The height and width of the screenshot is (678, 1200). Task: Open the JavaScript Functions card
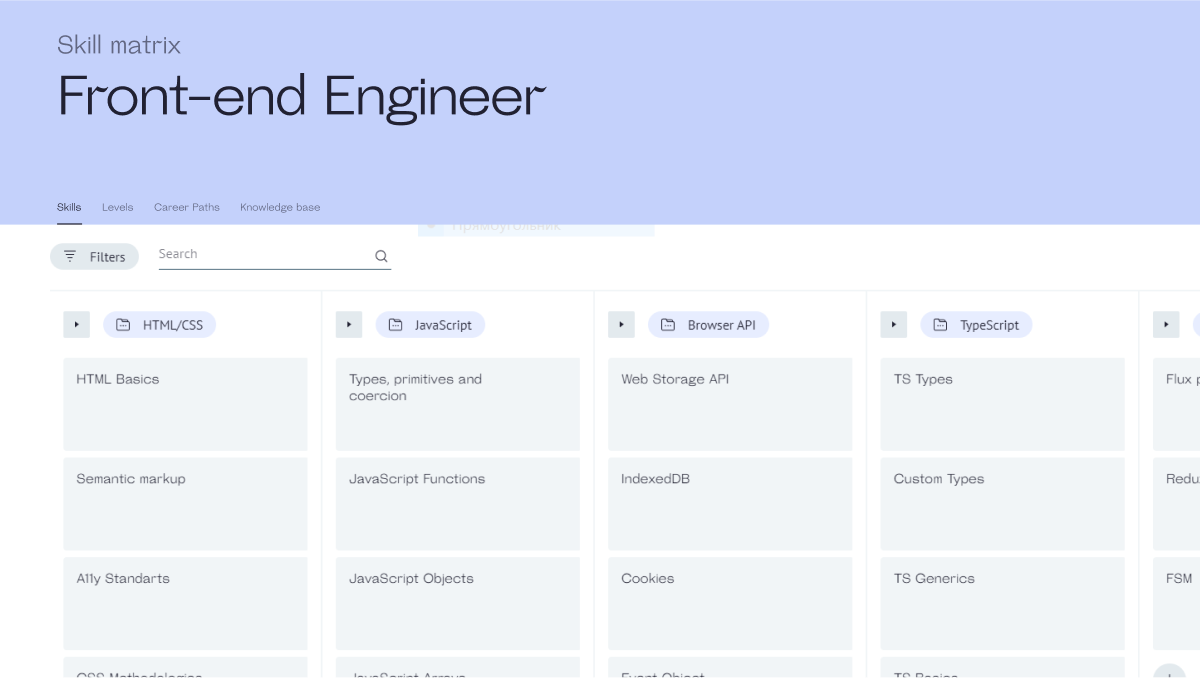[458, 504]
